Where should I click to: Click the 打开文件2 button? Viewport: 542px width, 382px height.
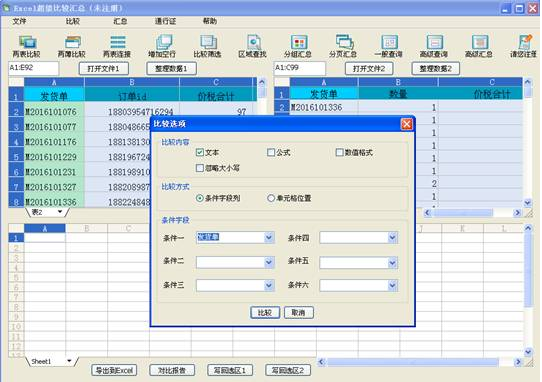point(369,68)
